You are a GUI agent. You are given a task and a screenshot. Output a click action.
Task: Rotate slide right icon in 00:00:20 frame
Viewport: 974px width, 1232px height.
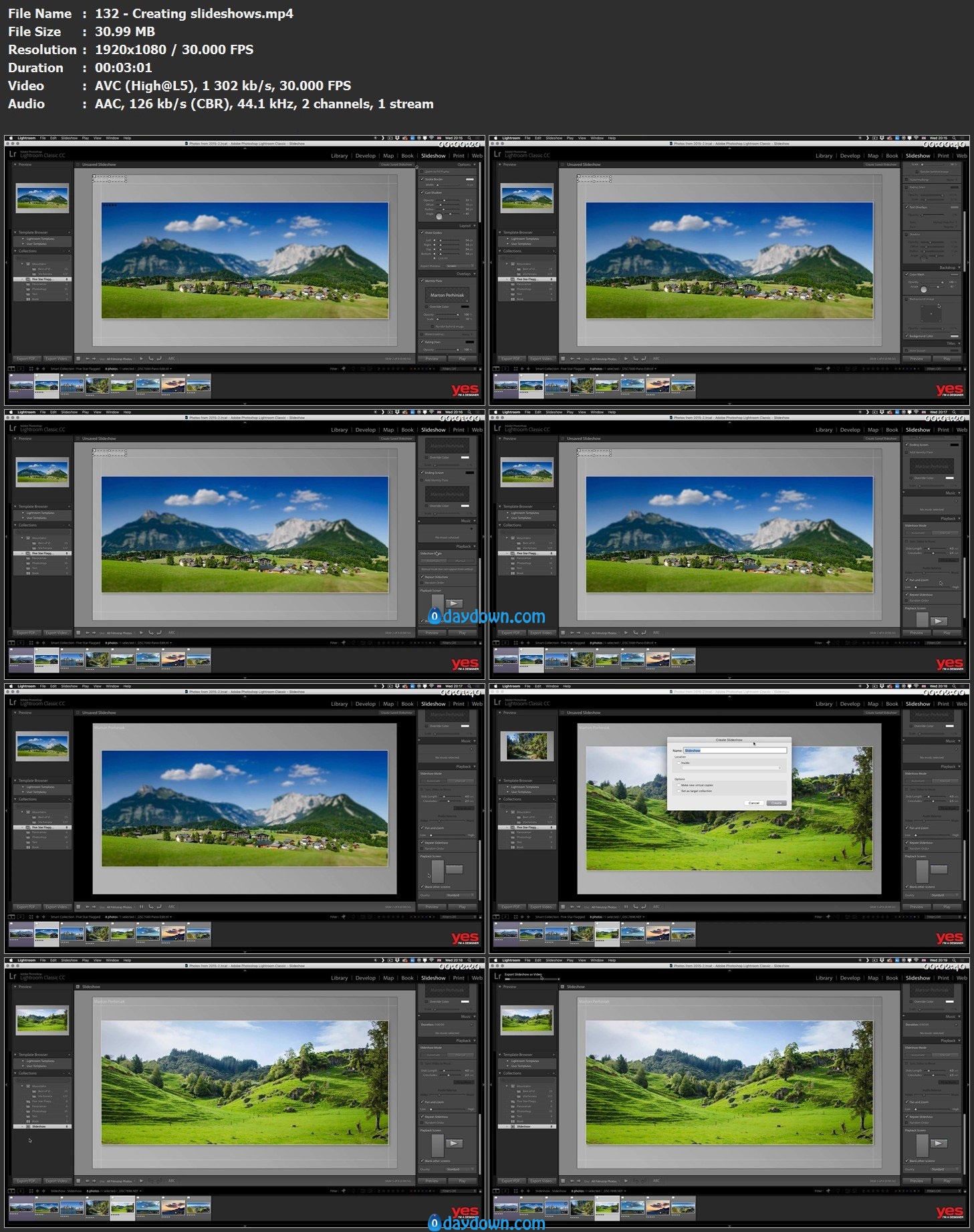(159, 359)
